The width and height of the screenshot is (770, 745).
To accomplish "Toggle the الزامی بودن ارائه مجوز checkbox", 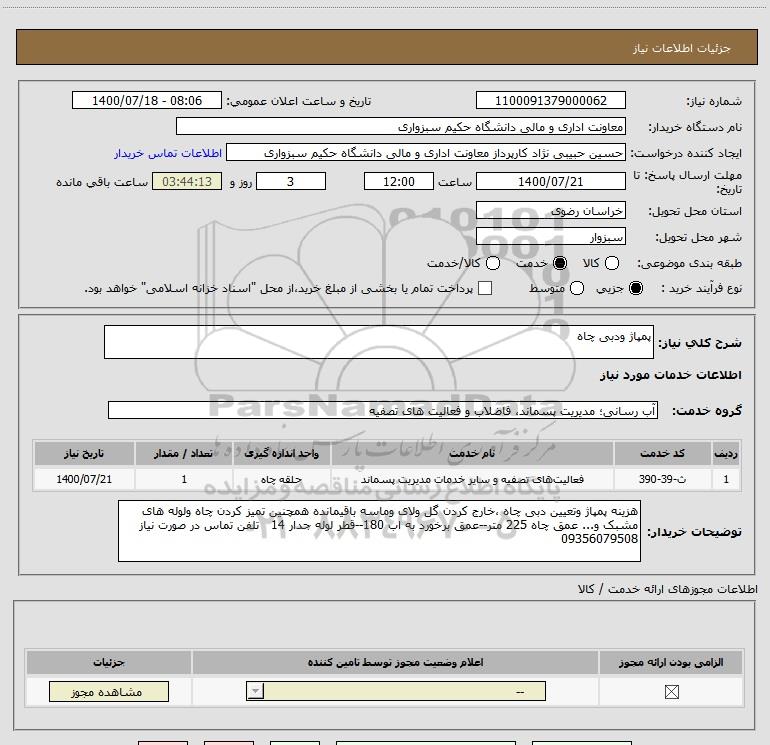I will pyautogui.click(x=672, y=692).
